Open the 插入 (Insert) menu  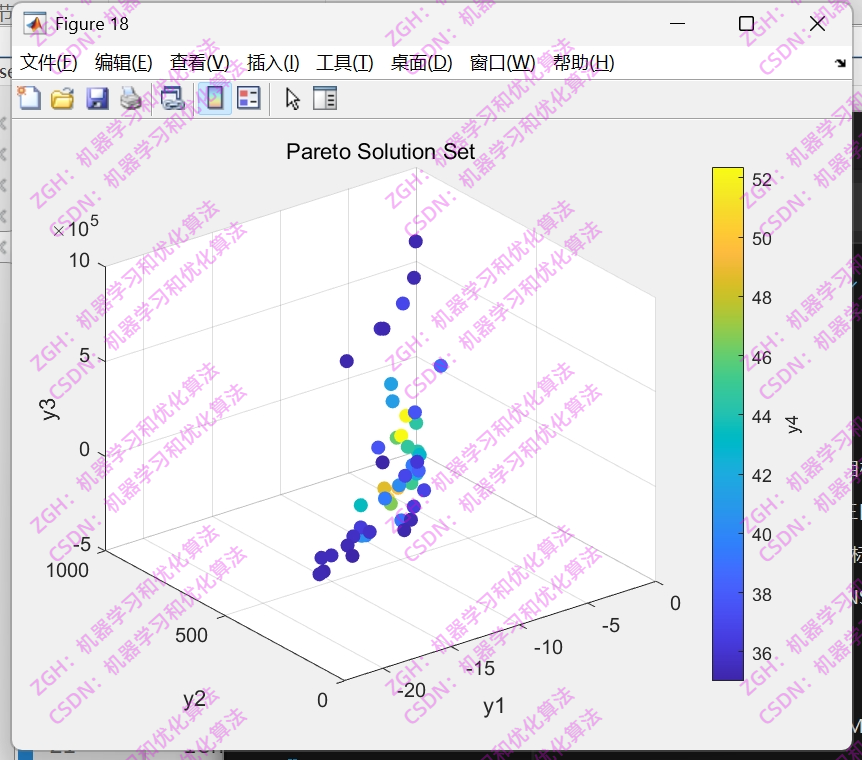(x=271, y=62)
